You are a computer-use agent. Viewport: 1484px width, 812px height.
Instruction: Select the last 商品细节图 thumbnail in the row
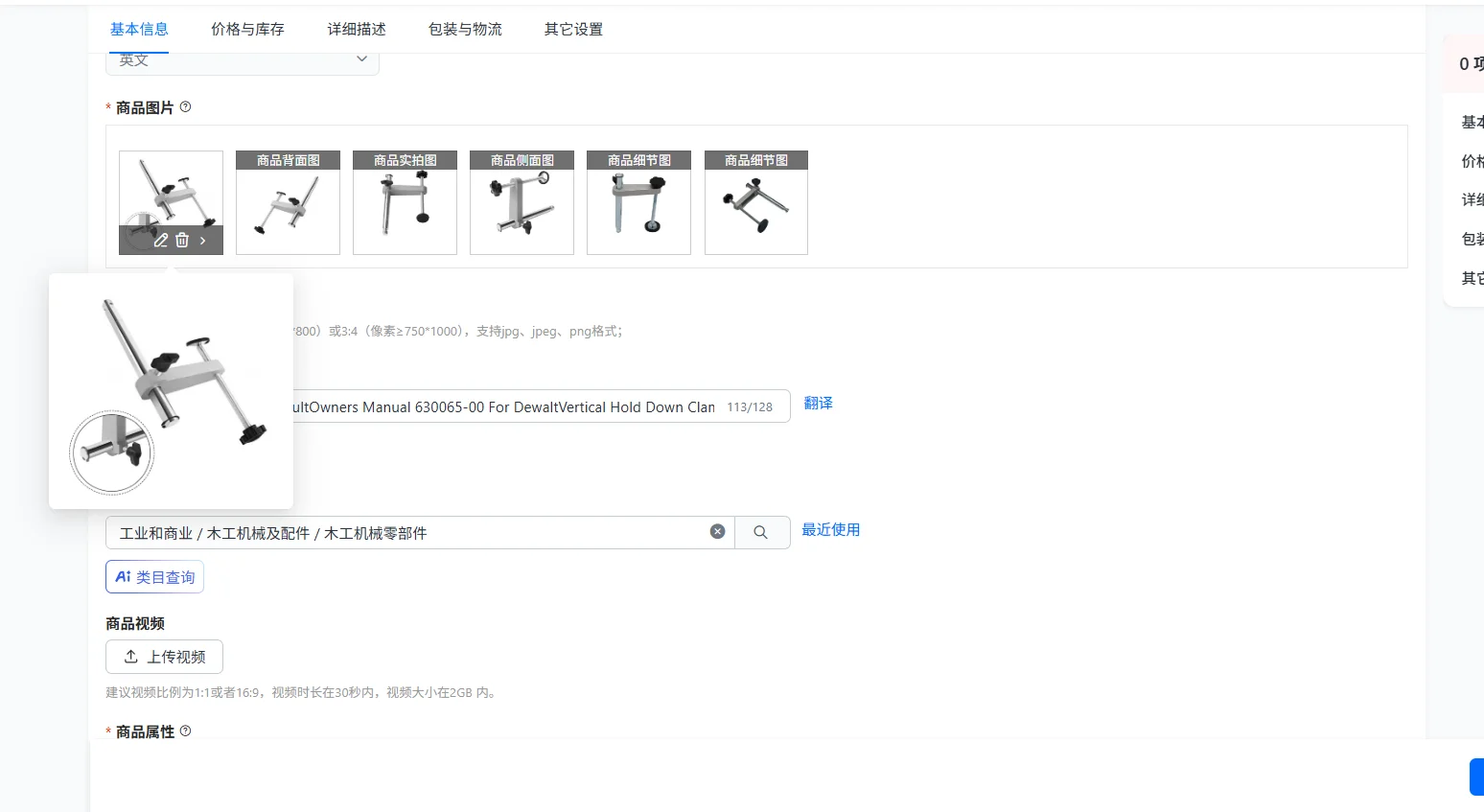pyautogui.click(x=756, y=202)
